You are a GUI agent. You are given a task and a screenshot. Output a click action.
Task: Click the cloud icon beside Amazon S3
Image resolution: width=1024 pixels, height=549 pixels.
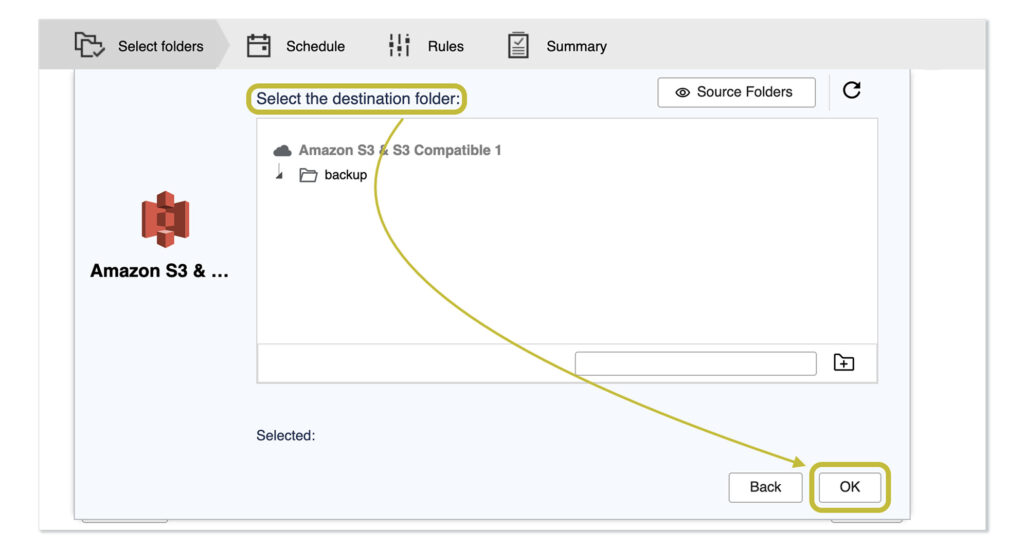pos(283,150)
